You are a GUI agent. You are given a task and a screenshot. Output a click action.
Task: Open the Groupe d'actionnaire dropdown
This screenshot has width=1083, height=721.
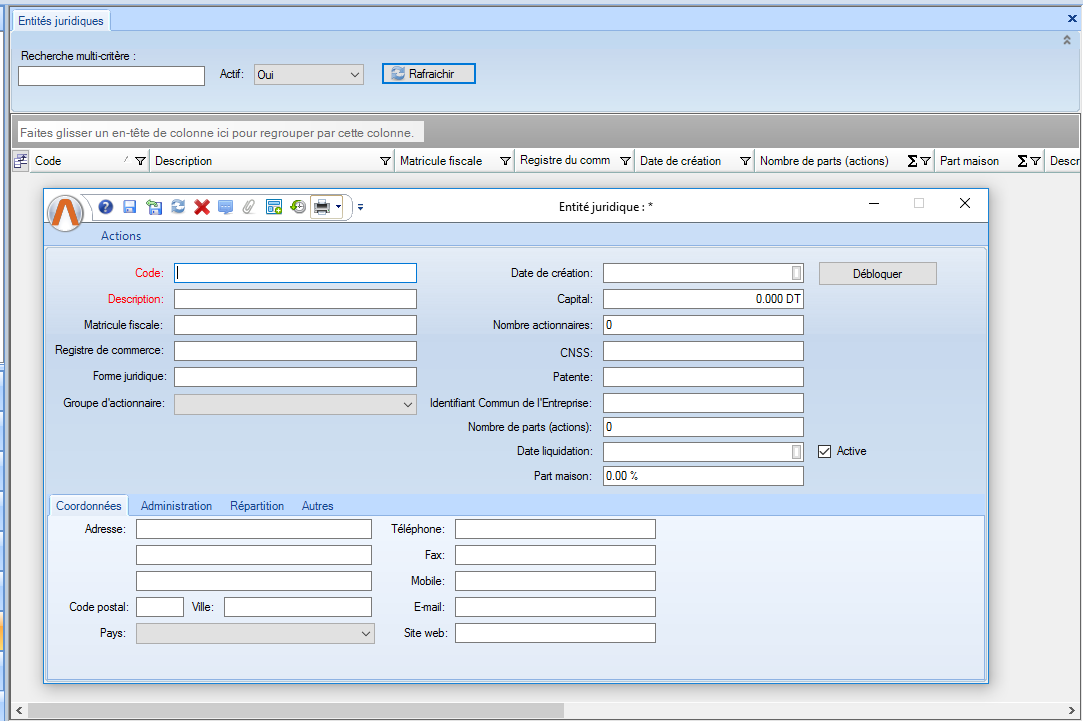coord(408,404)
